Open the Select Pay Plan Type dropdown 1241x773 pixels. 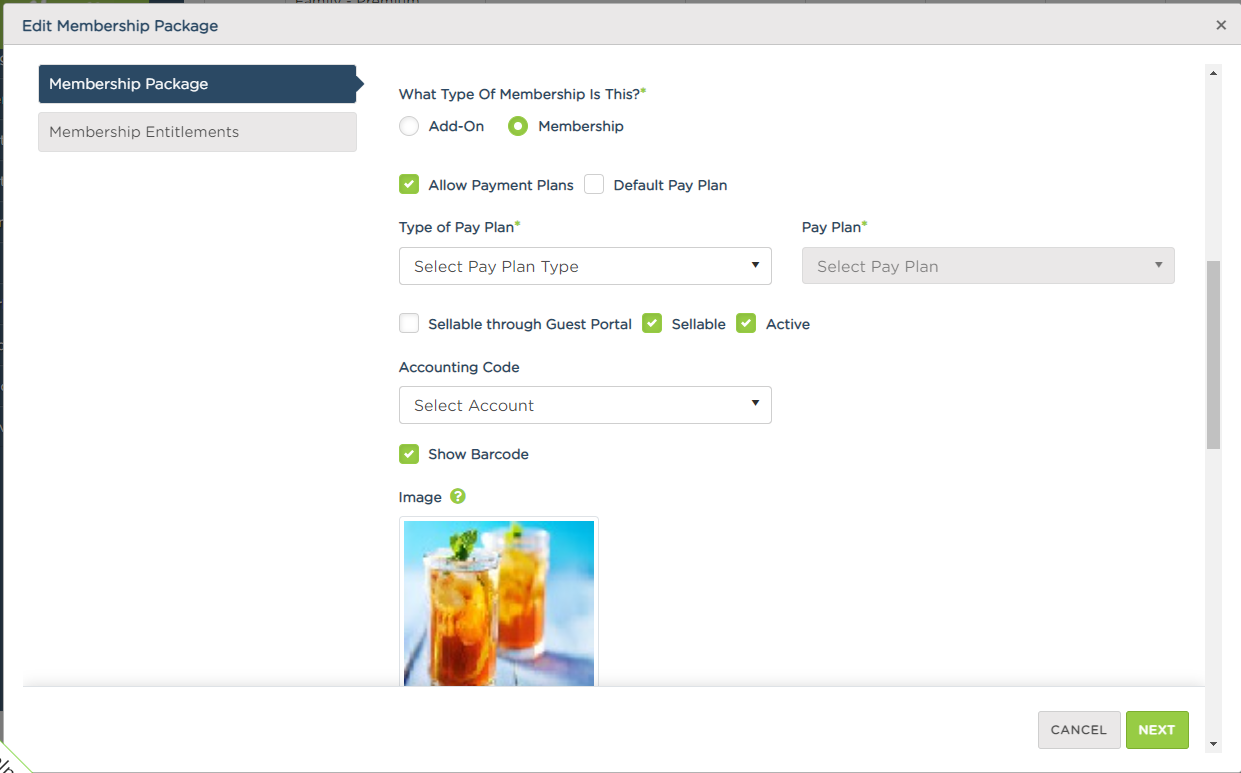pyautogui.click(x=585, y=266)
